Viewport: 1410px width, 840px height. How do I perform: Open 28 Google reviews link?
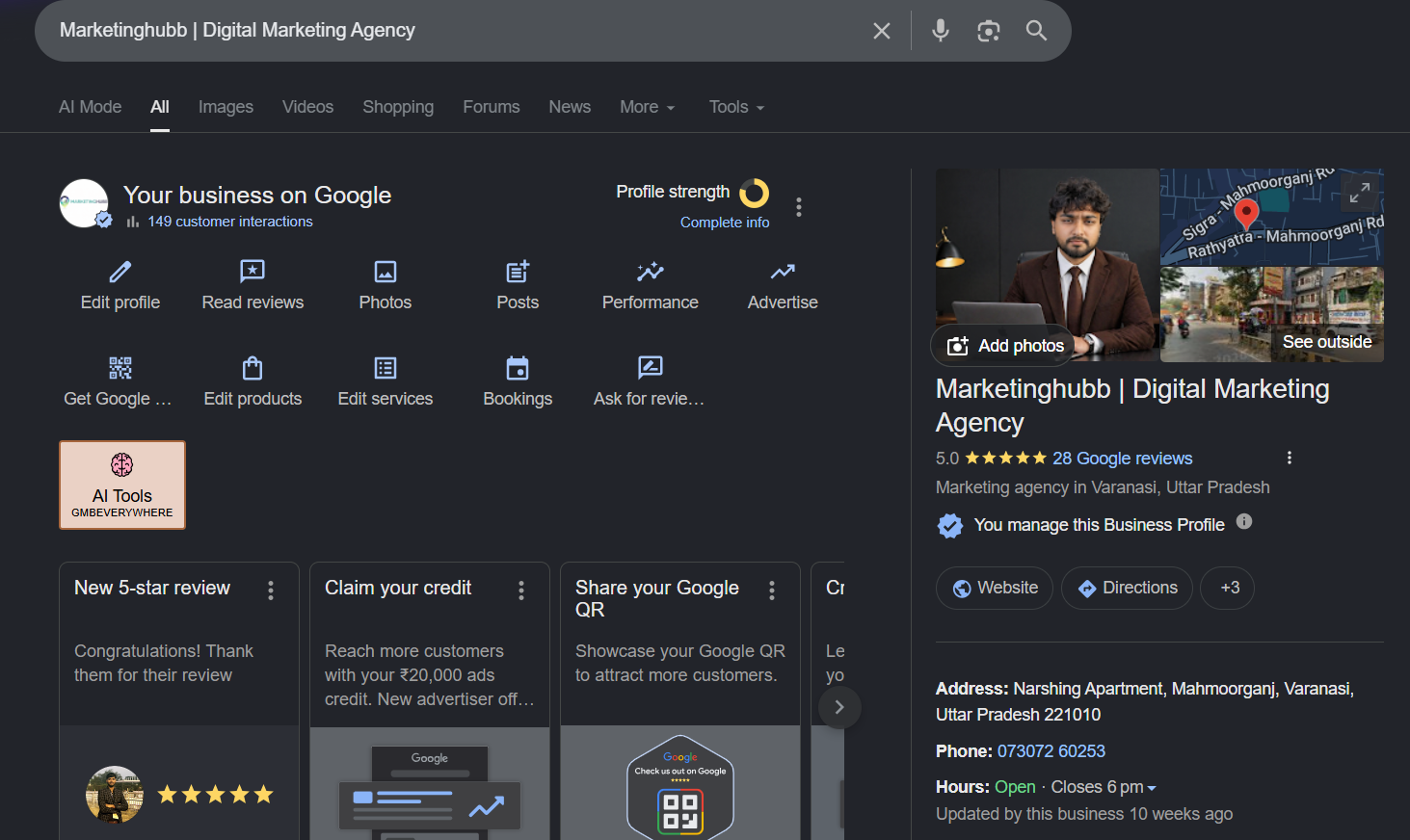[x=1122, y=459]
